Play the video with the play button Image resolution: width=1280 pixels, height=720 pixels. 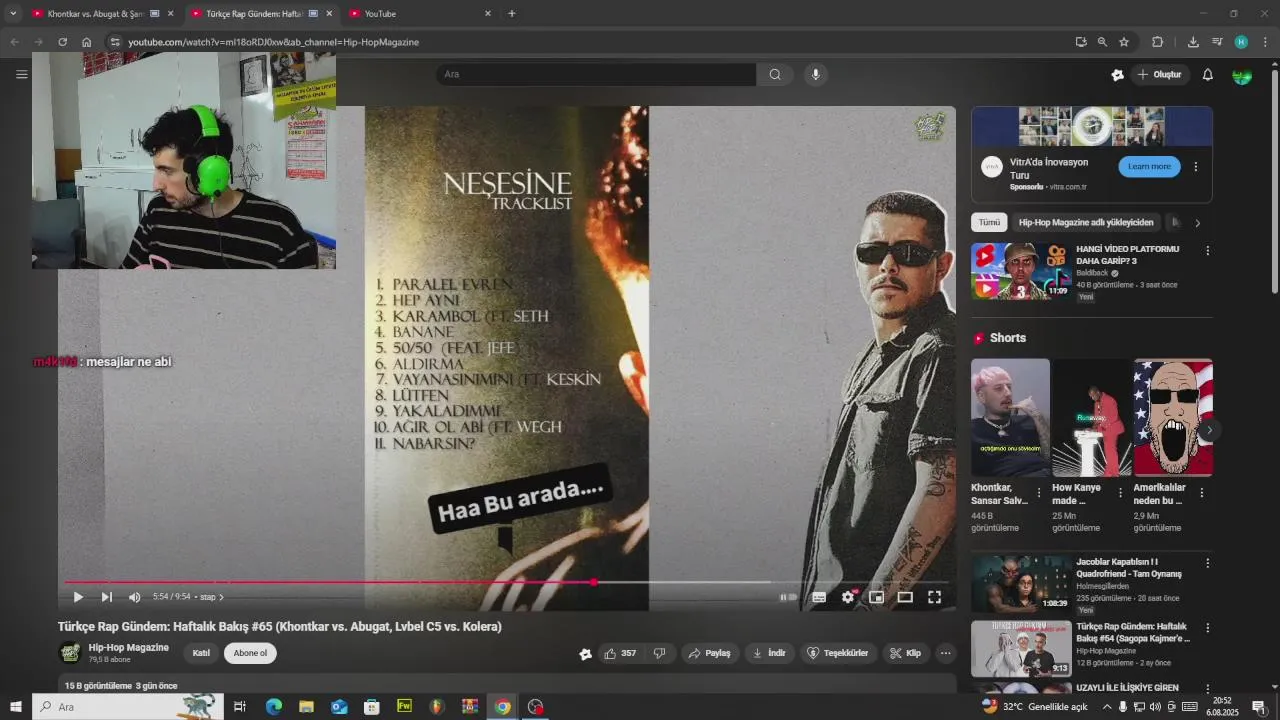(78, 597)
